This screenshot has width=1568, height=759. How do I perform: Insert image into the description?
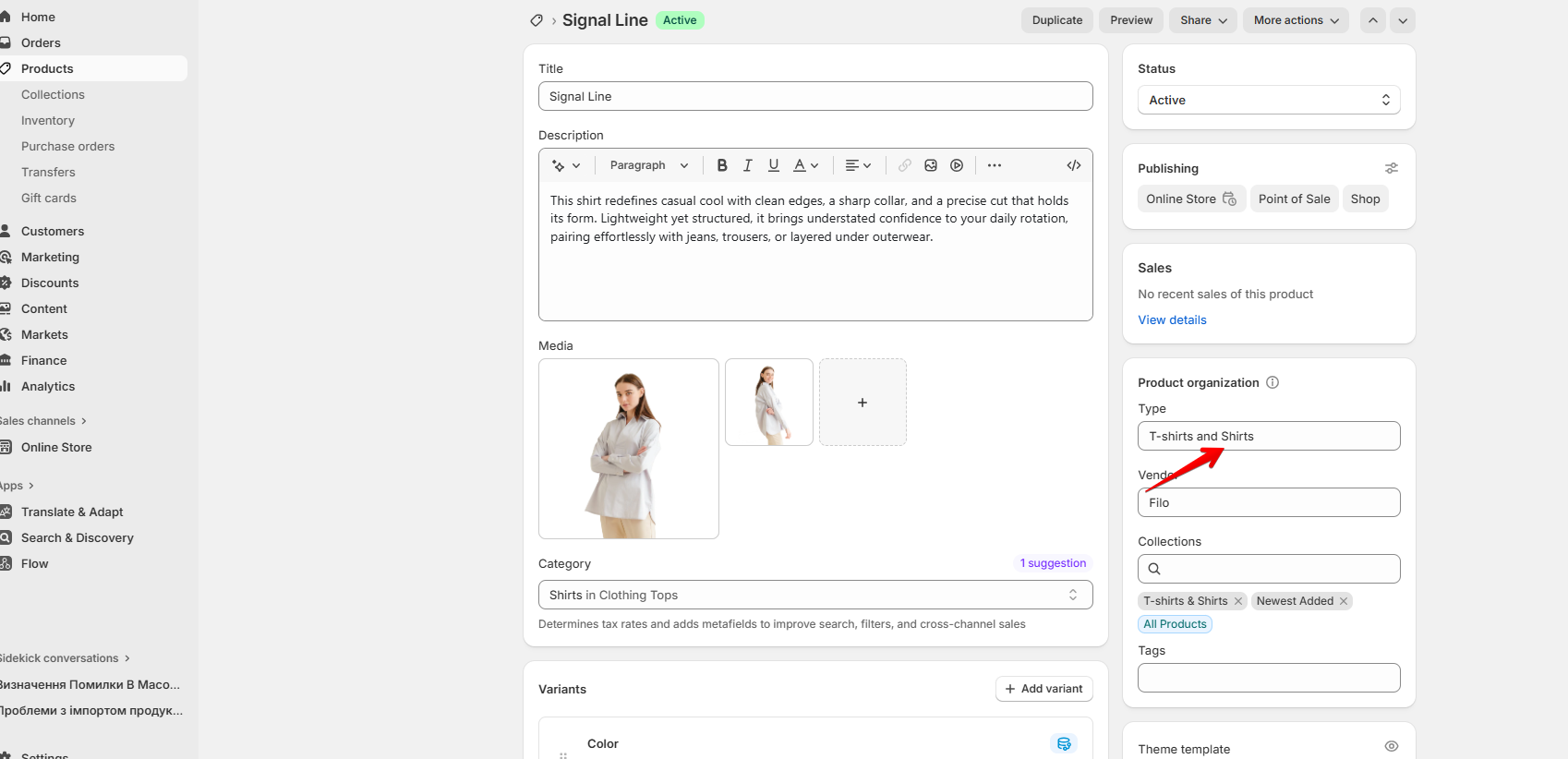pos(931,165)
